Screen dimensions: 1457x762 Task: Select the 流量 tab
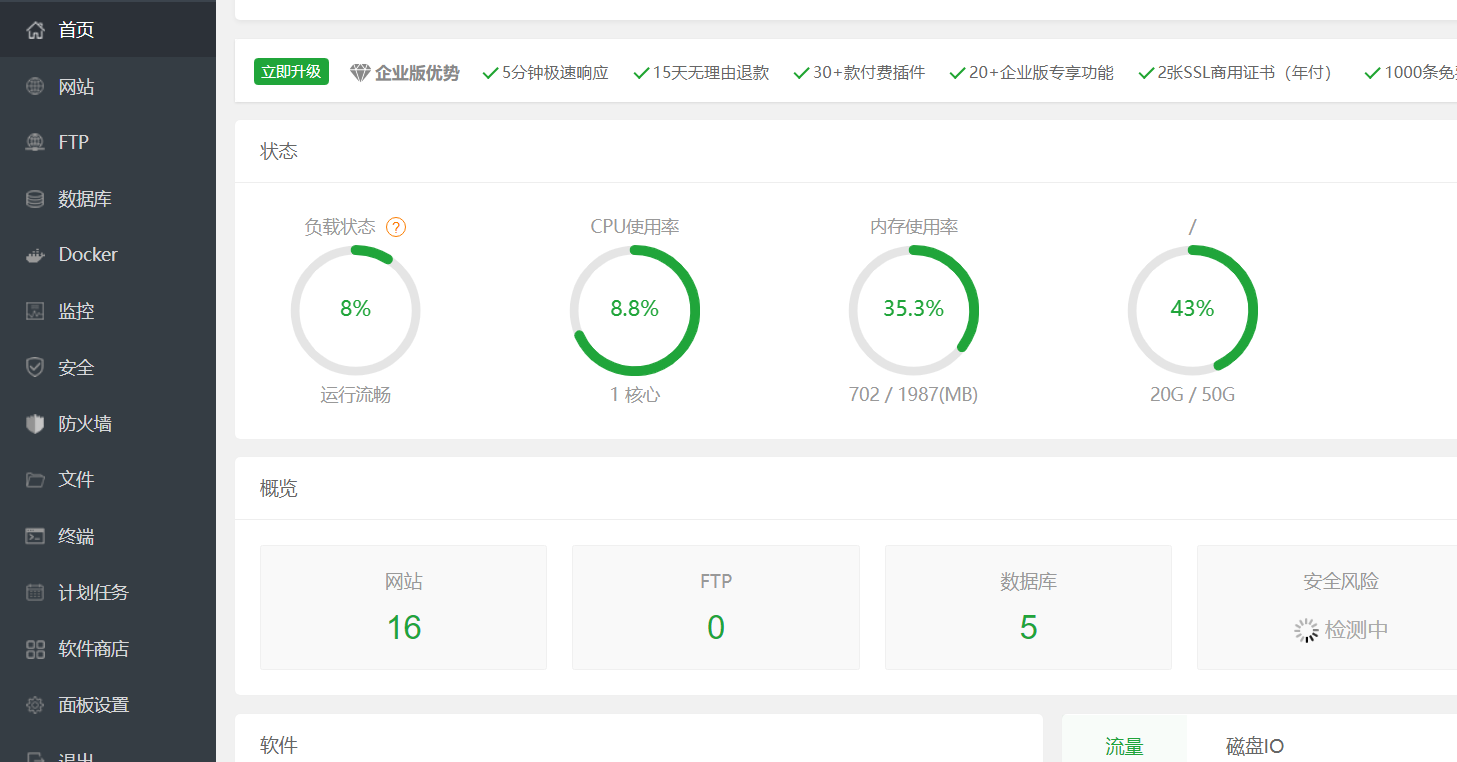(x=1124, y=746)
